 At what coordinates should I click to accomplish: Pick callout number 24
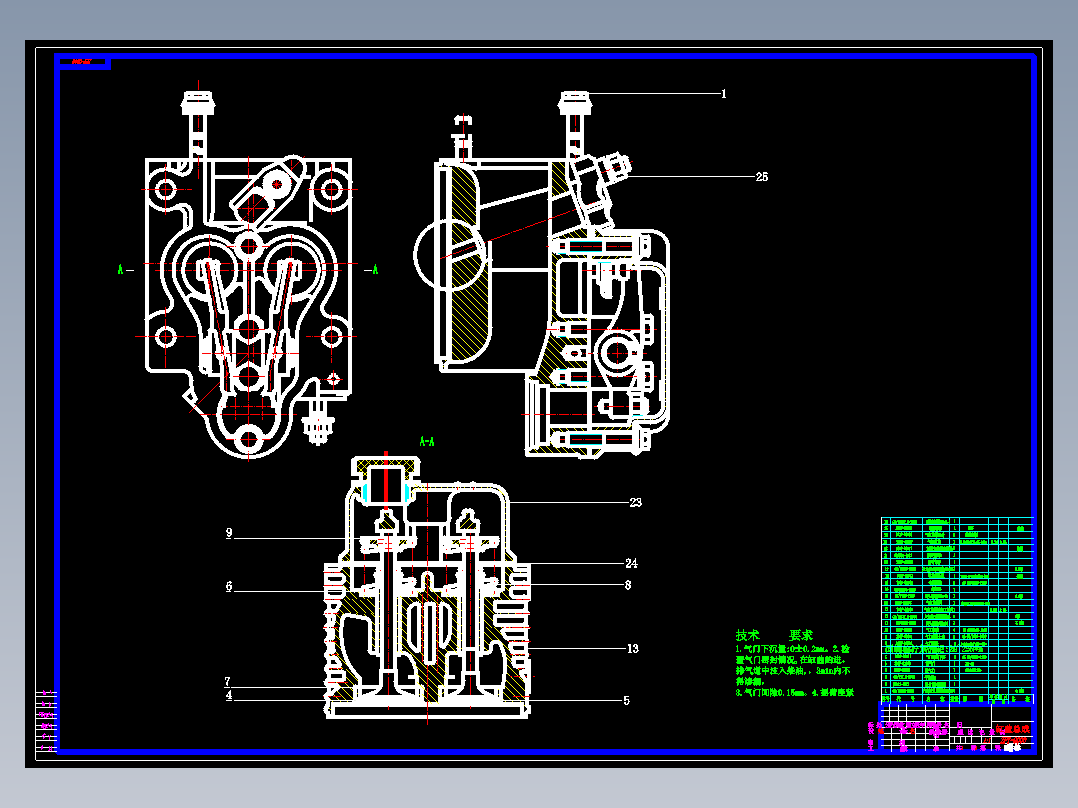pyautogui.click(x=631, y=563)
